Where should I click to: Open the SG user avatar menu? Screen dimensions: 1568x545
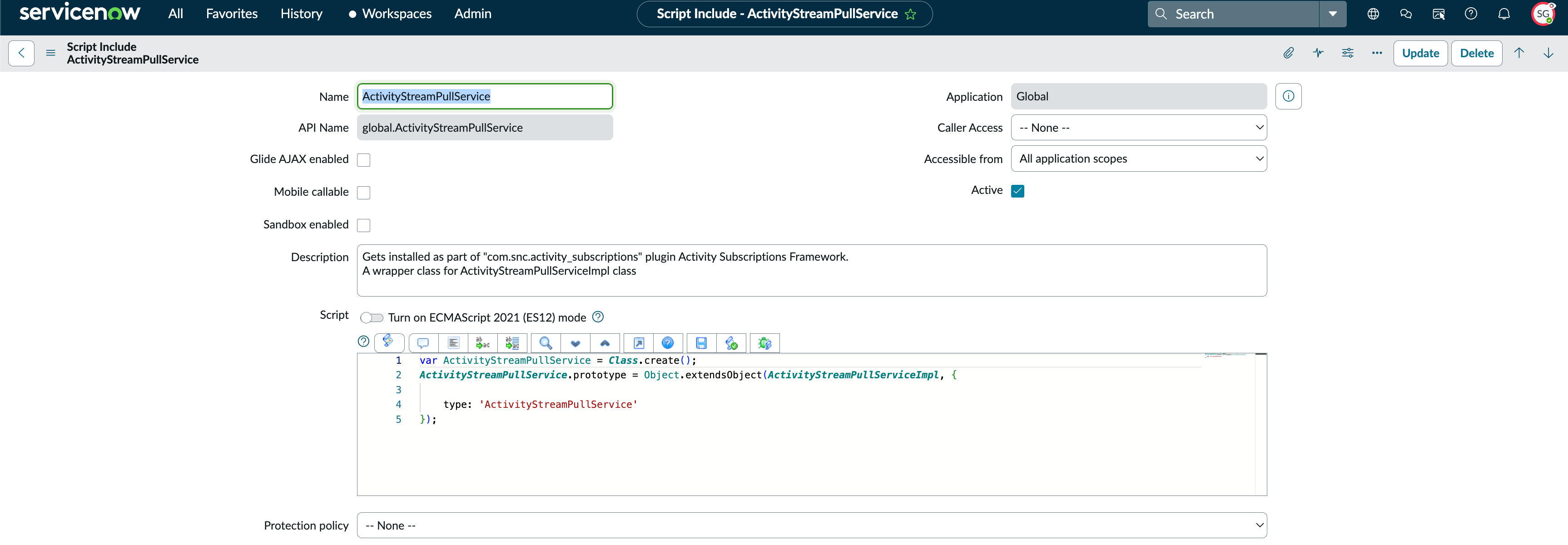(x=1543, y=14)
